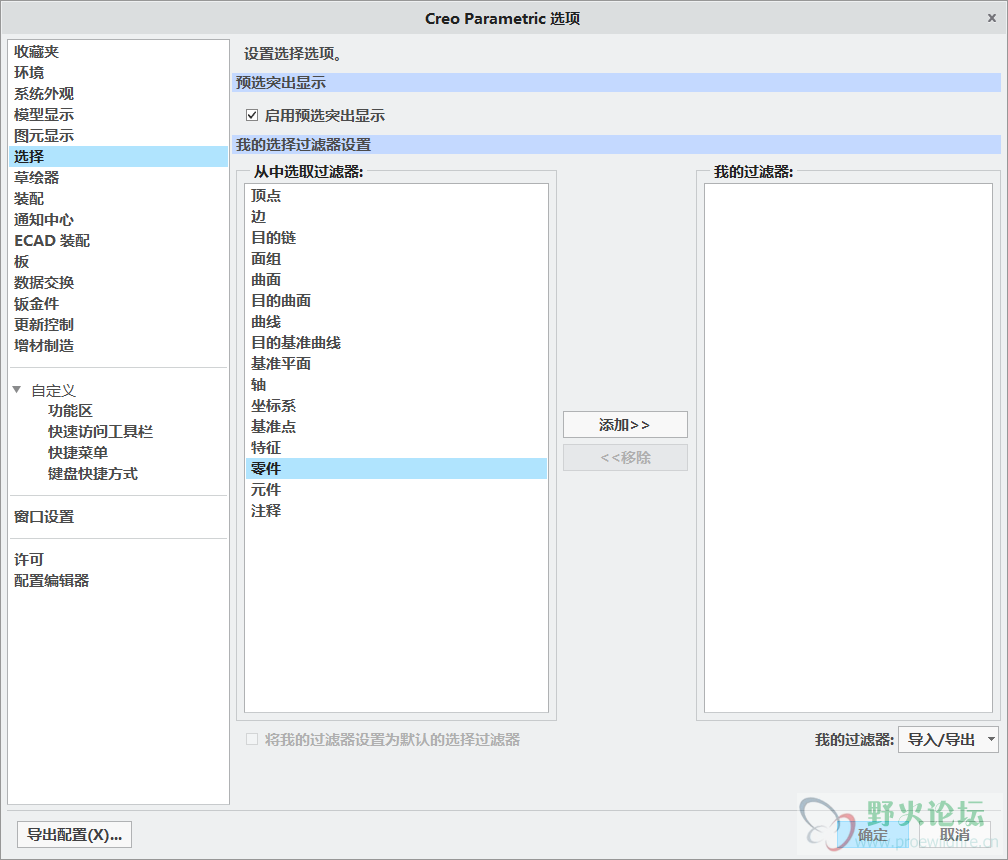
Task: Open the 数据交换 category
Action: 119,283
